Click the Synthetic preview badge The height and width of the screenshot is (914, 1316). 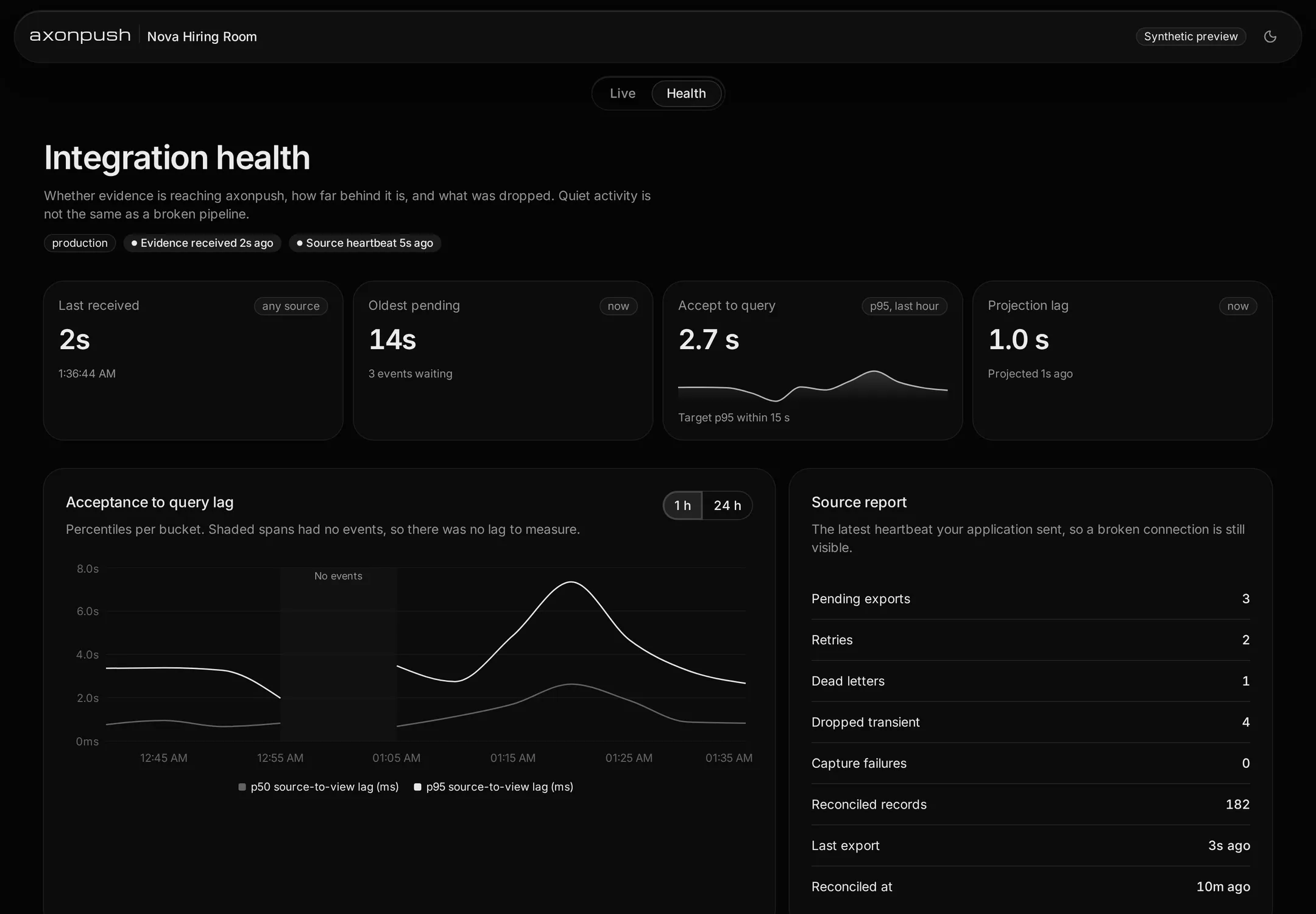[1190, 37]
